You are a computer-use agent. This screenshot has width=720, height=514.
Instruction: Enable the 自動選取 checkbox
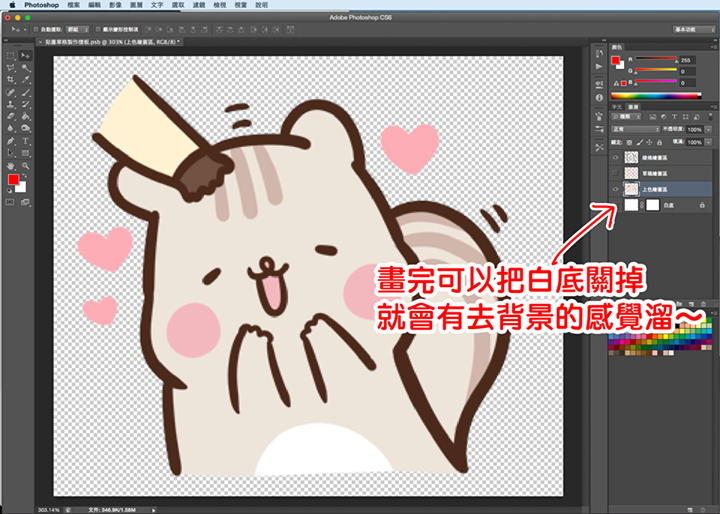(36, 29)
